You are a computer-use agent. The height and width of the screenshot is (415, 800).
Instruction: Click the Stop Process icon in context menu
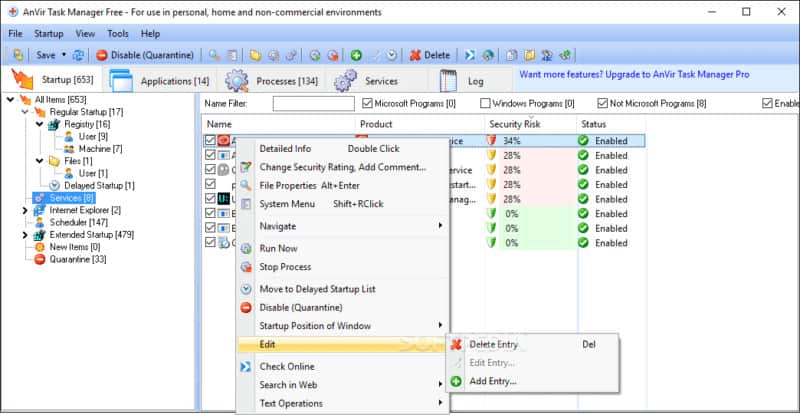click(x=246, y=267)
